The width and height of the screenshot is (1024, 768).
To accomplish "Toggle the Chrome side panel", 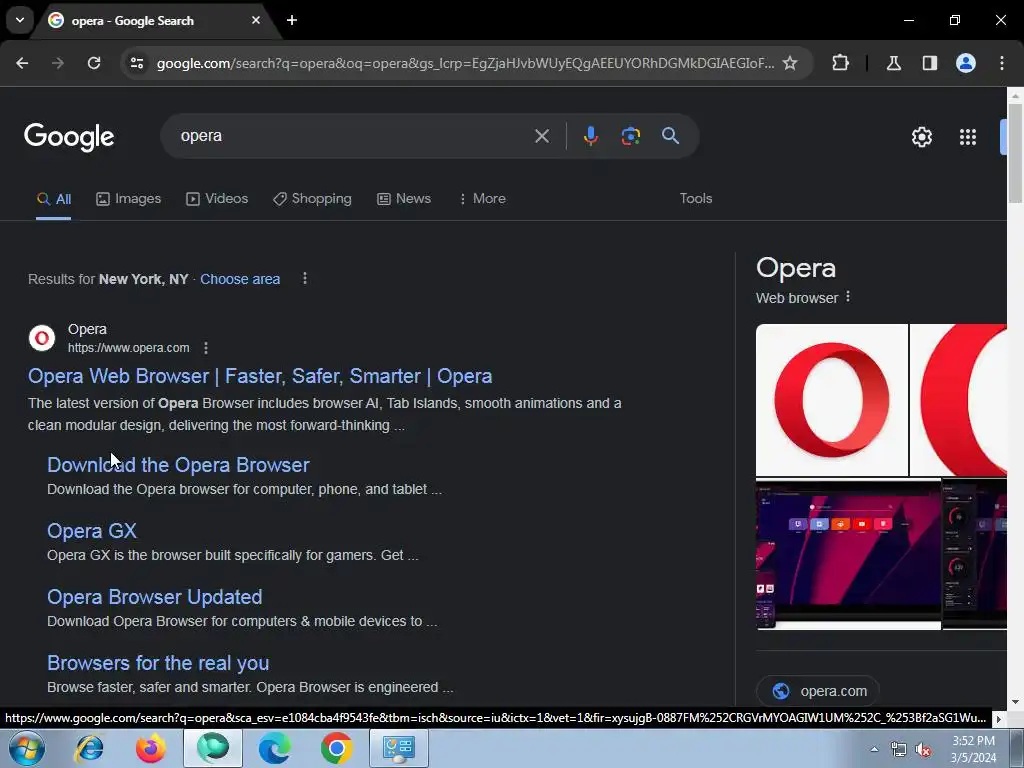I will pos(930,63).
